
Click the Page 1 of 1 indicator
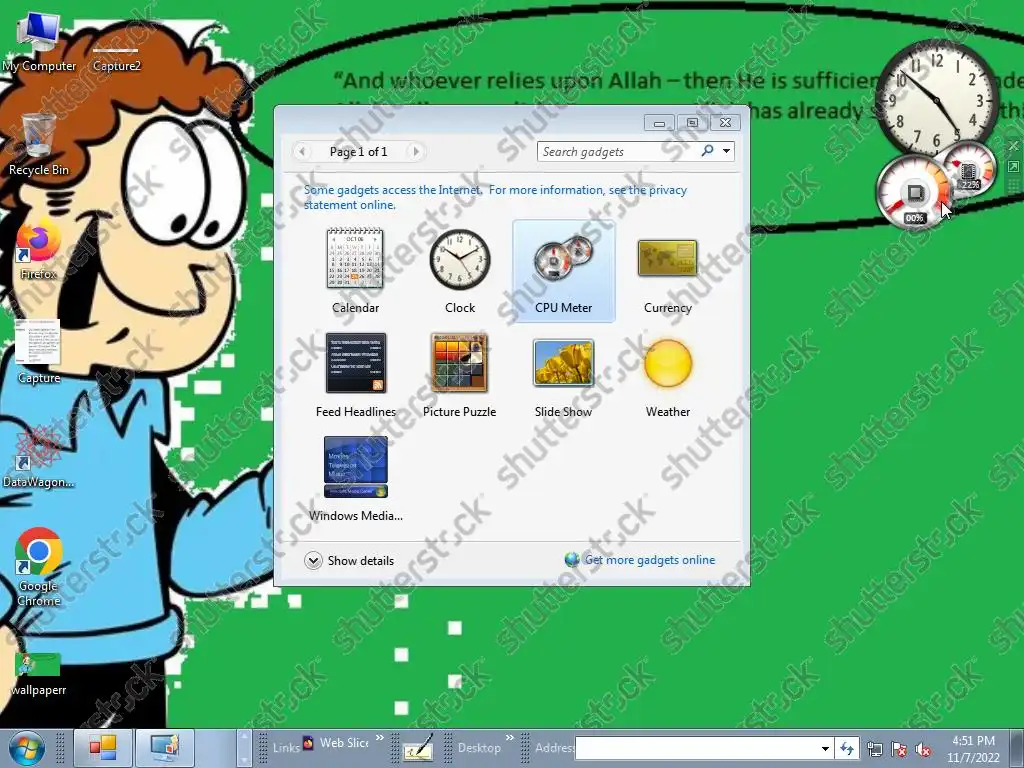pos(359,152)
